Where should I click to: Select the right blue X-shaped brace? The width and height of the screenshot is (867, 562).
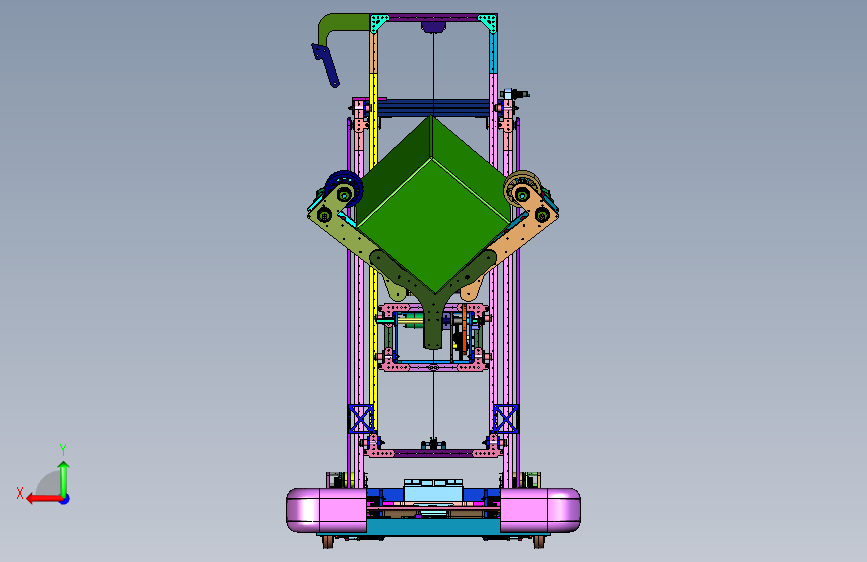505,419
